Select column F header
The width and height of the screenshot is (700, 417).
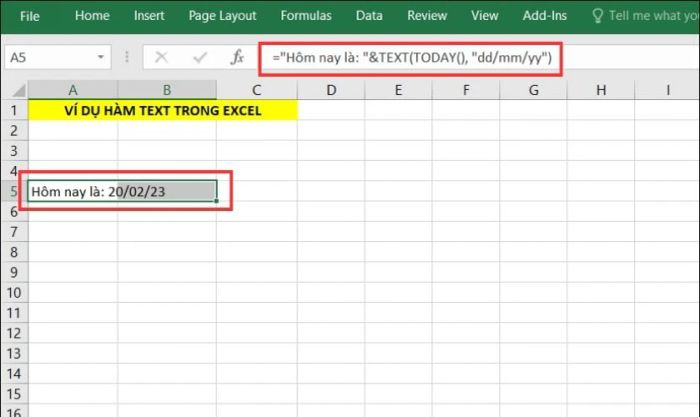click(x=466, y=90)
